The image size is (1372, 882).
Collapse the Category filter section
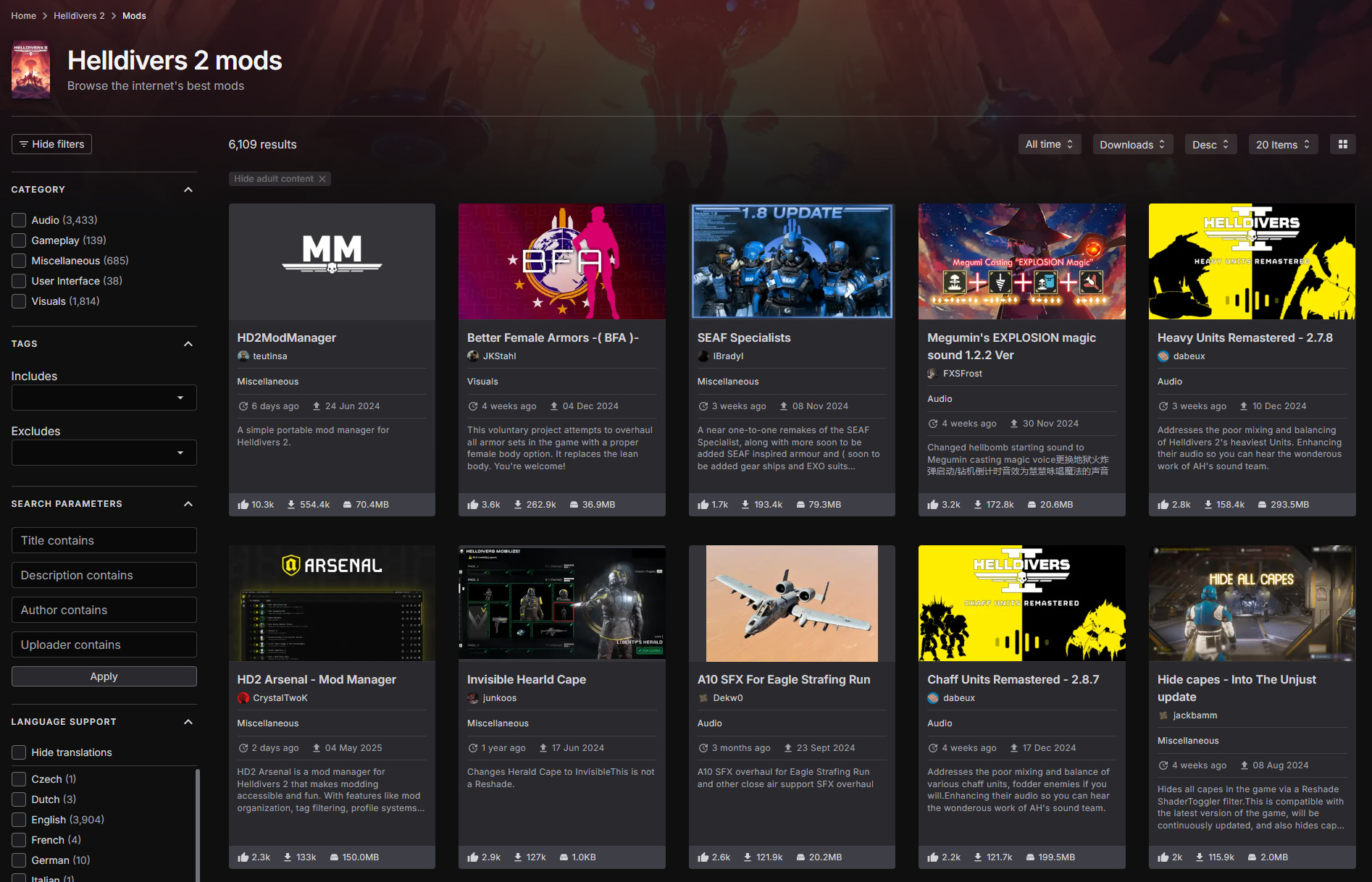tap(188, 190)
